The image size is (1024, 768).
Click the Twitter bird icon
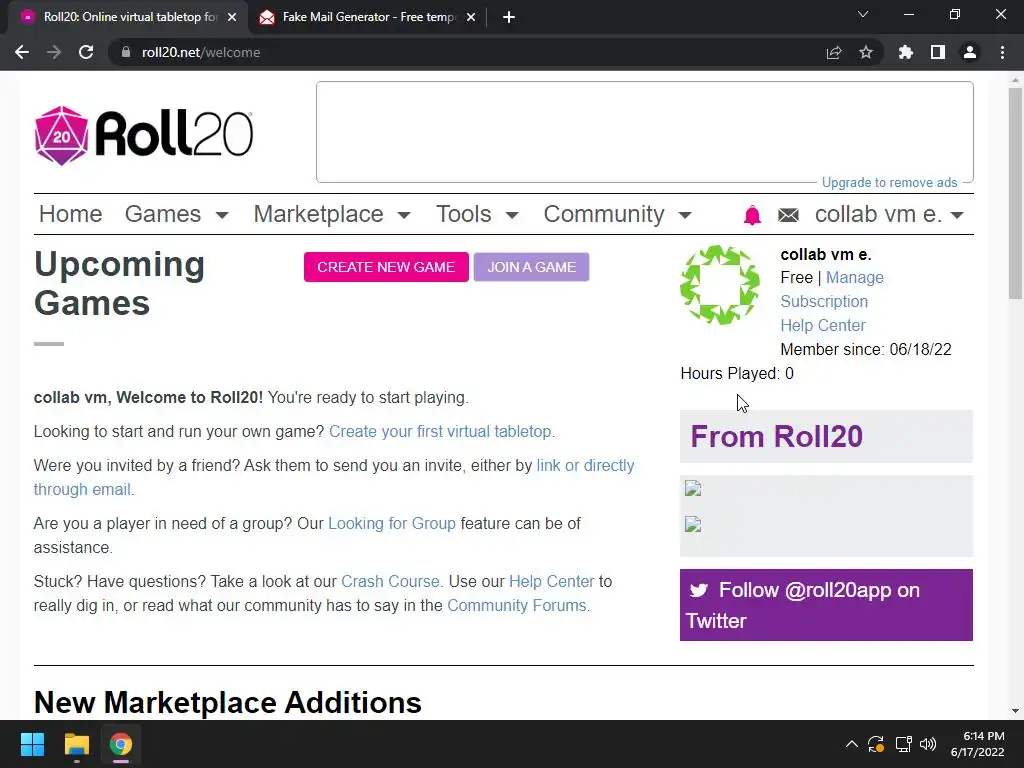pos(699,590)
